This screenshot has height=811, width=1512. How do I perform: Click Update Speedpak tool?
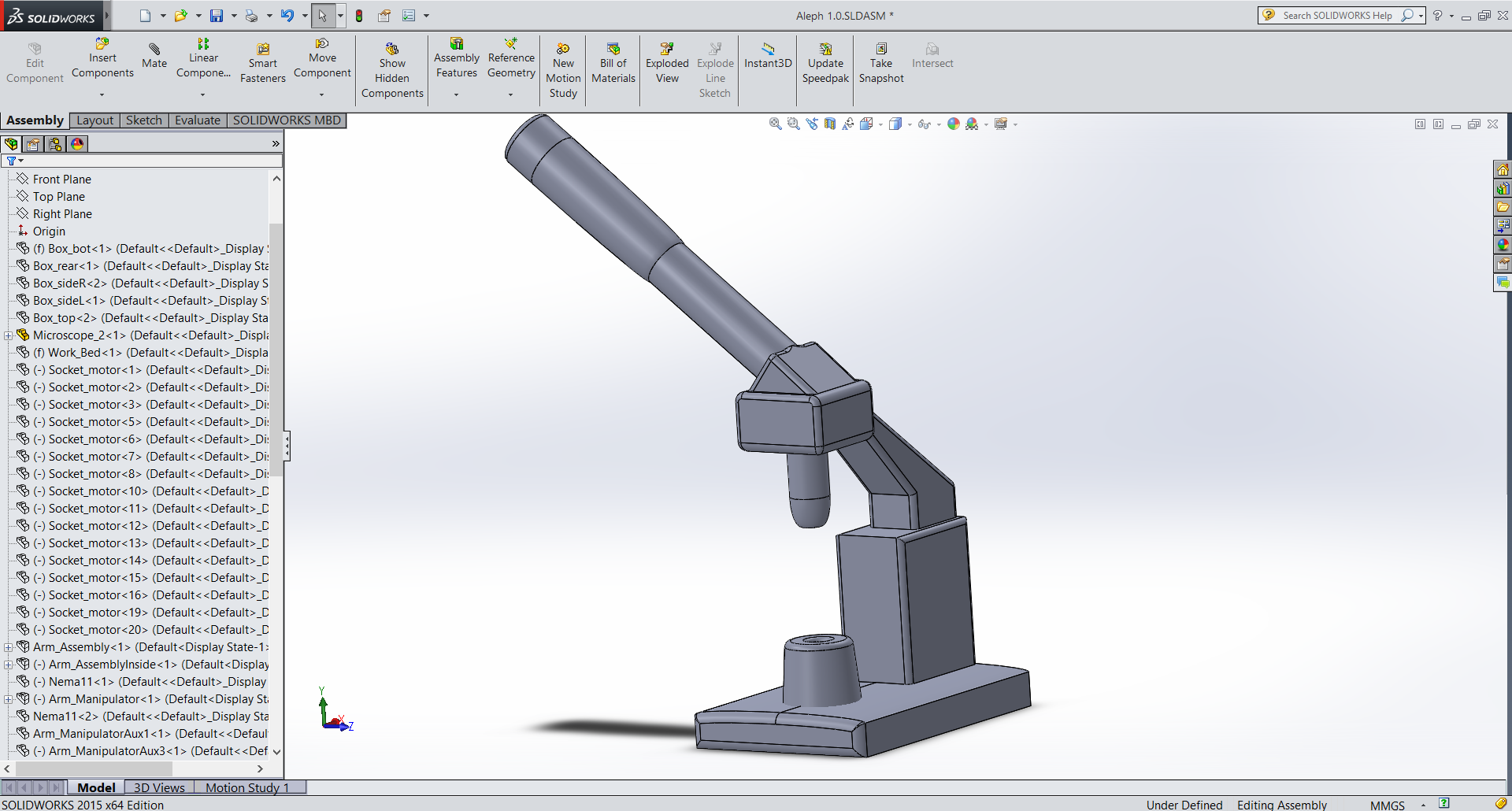click(825, 63)
